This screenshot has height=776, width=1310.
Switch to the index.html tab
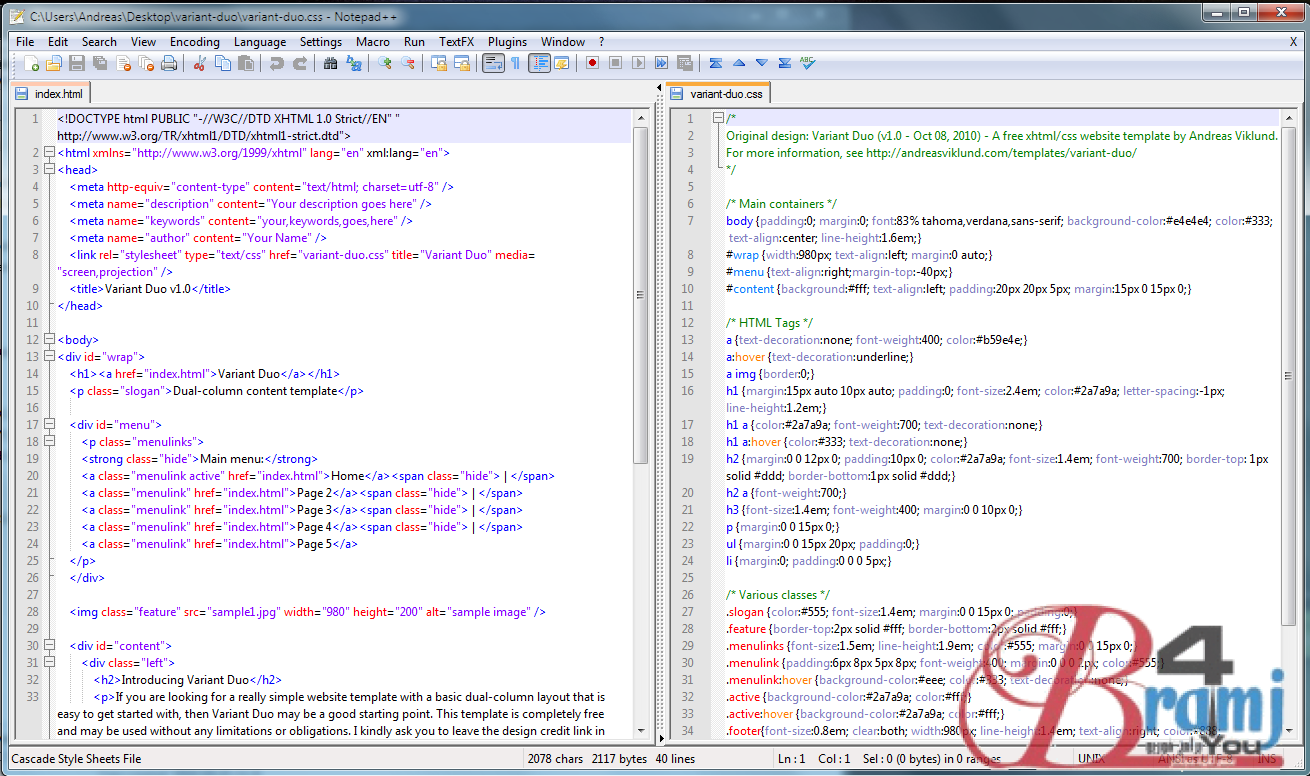click(x=50, y=92)
